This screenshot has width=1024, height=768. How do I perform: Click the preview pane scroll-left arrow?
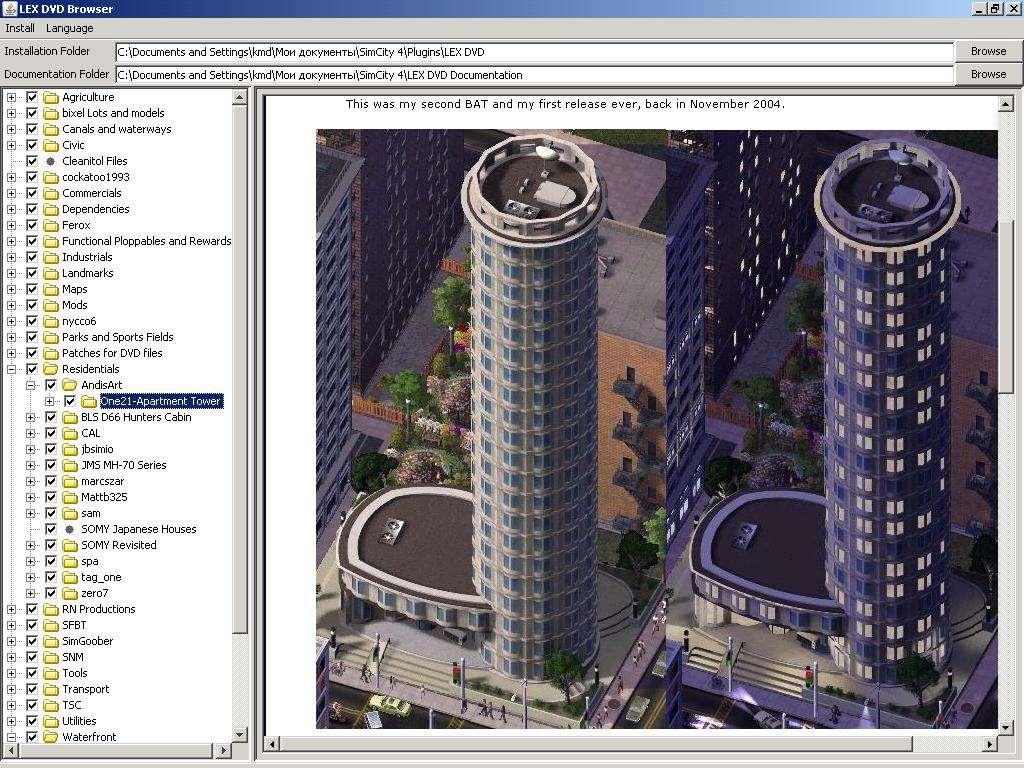point(273,743)
